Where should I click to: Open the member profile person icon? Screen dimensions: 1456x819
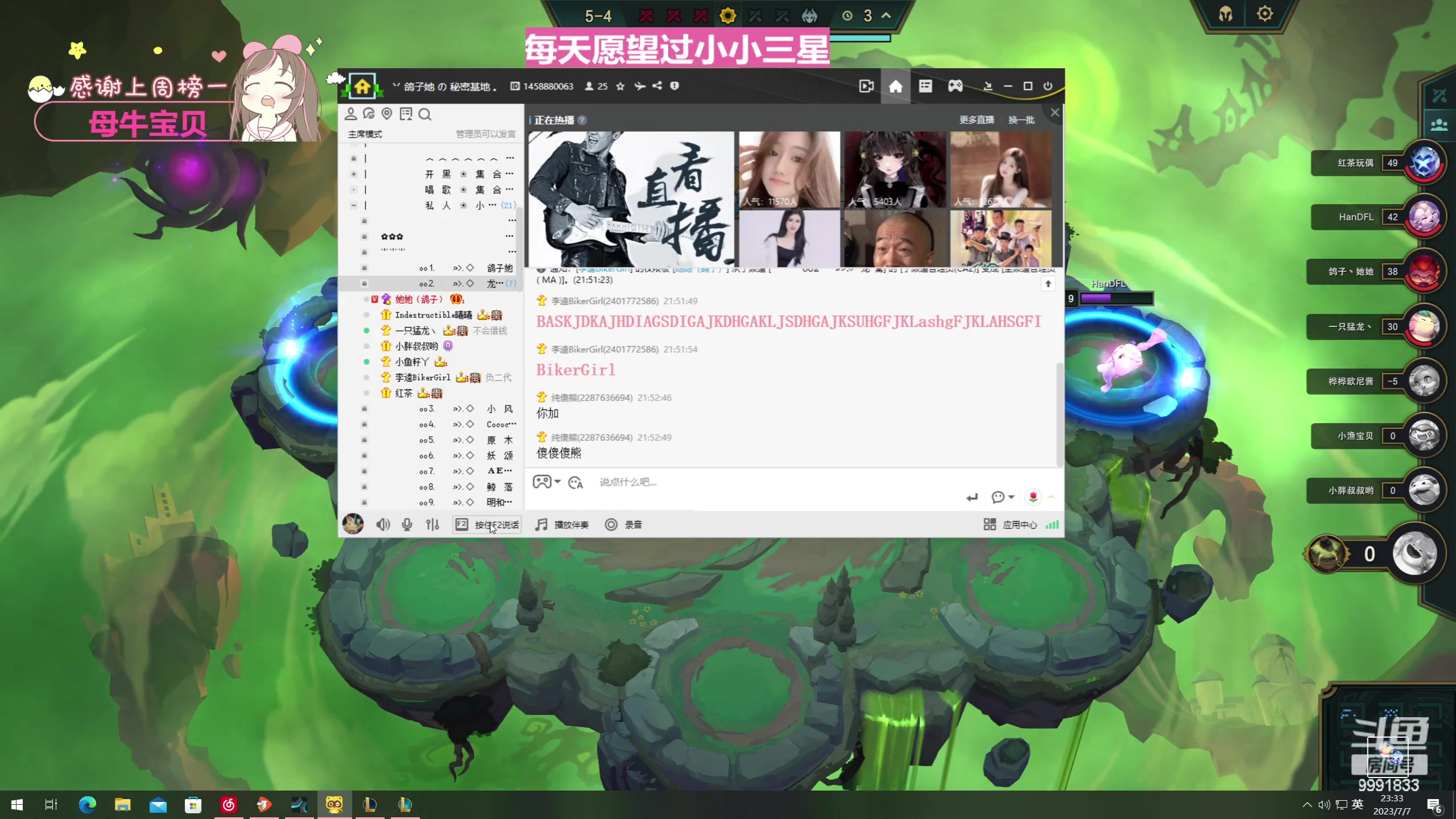pos(351,114)
